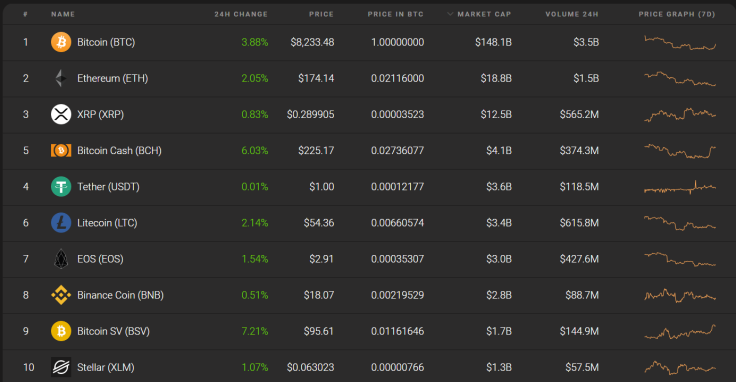This screenshot has height=382, width=736.
Task: Click the Bitcoin Cash orange logo icon
Action: click(x=61, y=151)
